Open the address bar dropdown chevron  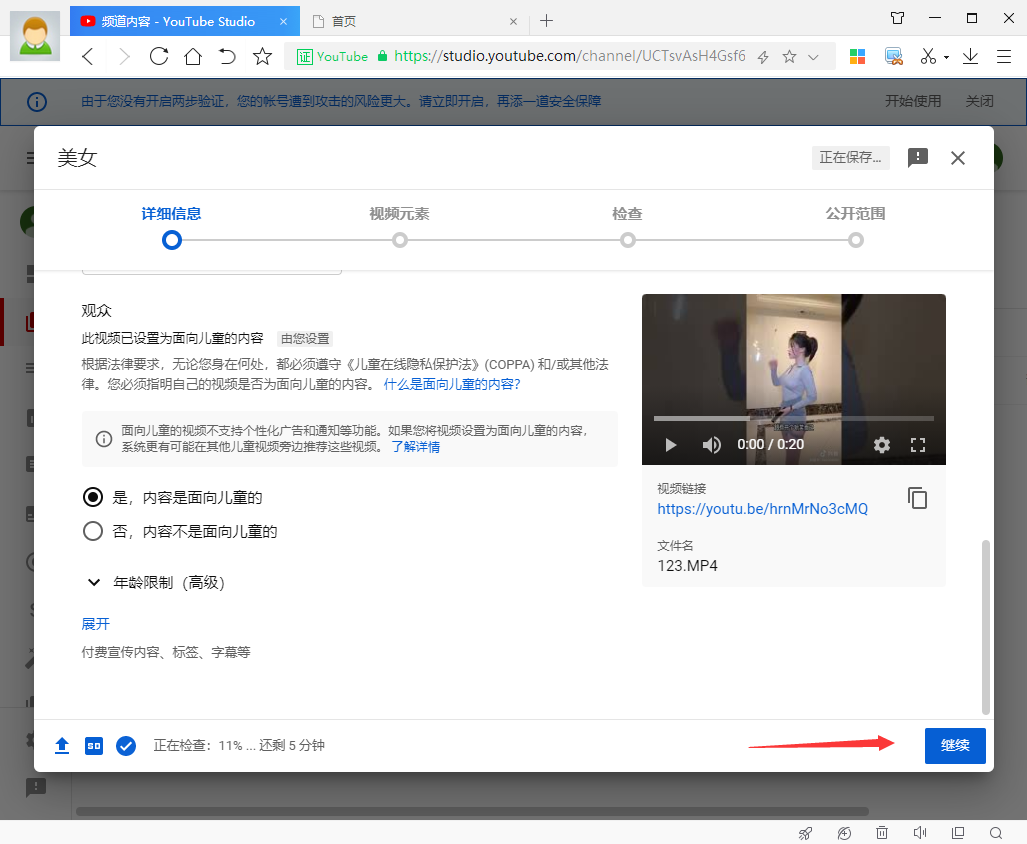click(813, 57)
